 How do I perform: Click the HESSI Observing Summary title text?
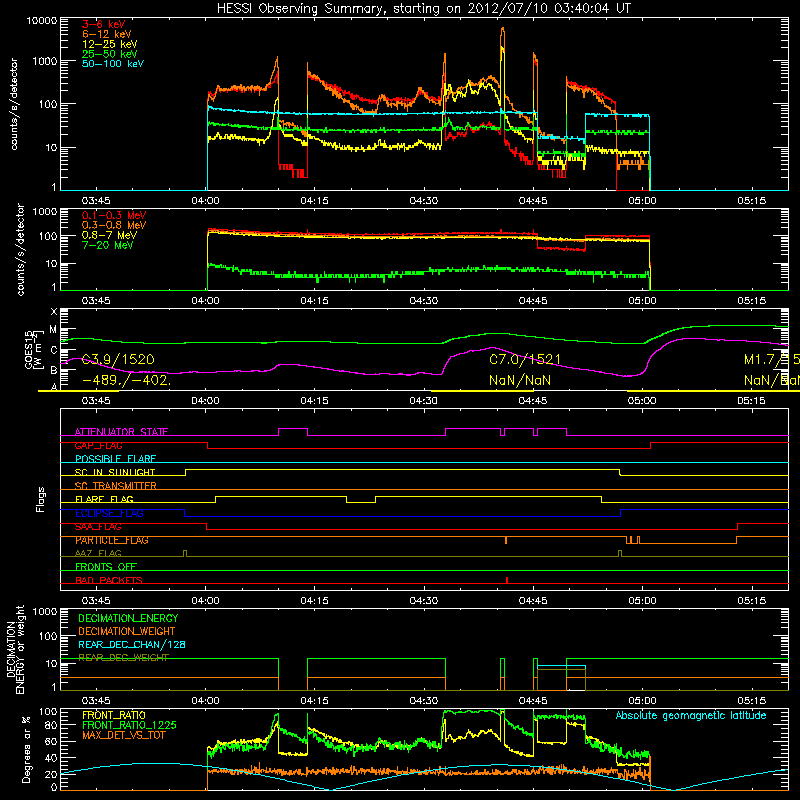pyautogui.click(x=424, y=8)
